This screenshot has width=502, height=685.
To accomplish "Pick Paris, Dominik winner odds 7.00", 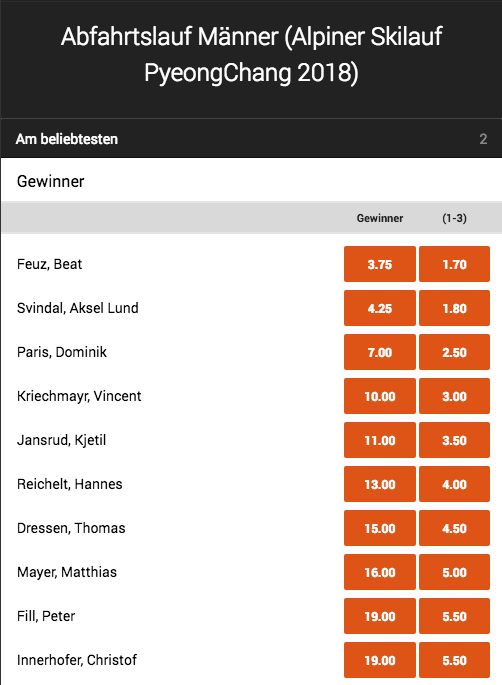I will click(x=380, y=352).
